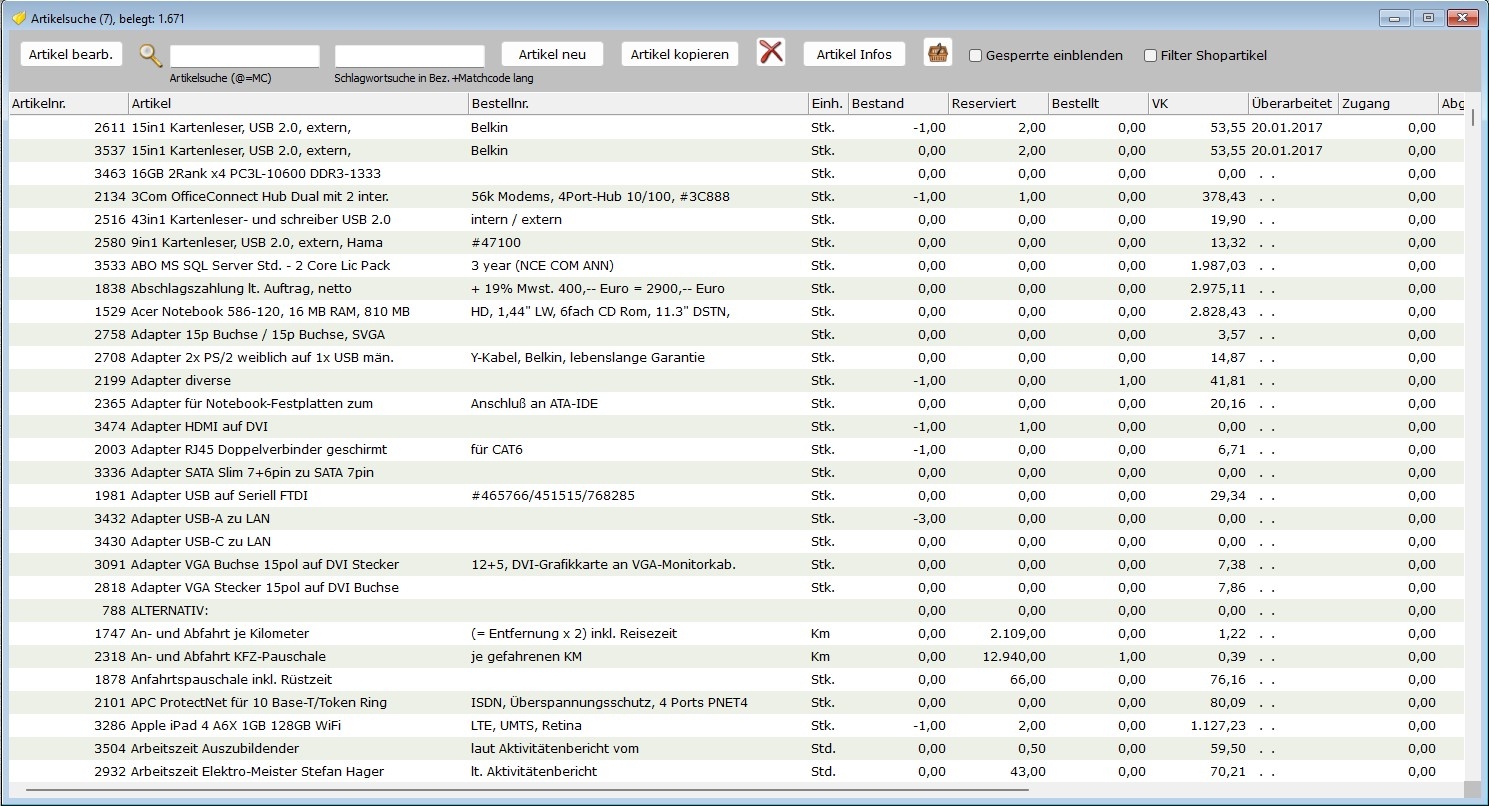Viewport: 1489px width, 806px height.
Task: Focus the Artikelsuche input field
Action: pos(245,56)
